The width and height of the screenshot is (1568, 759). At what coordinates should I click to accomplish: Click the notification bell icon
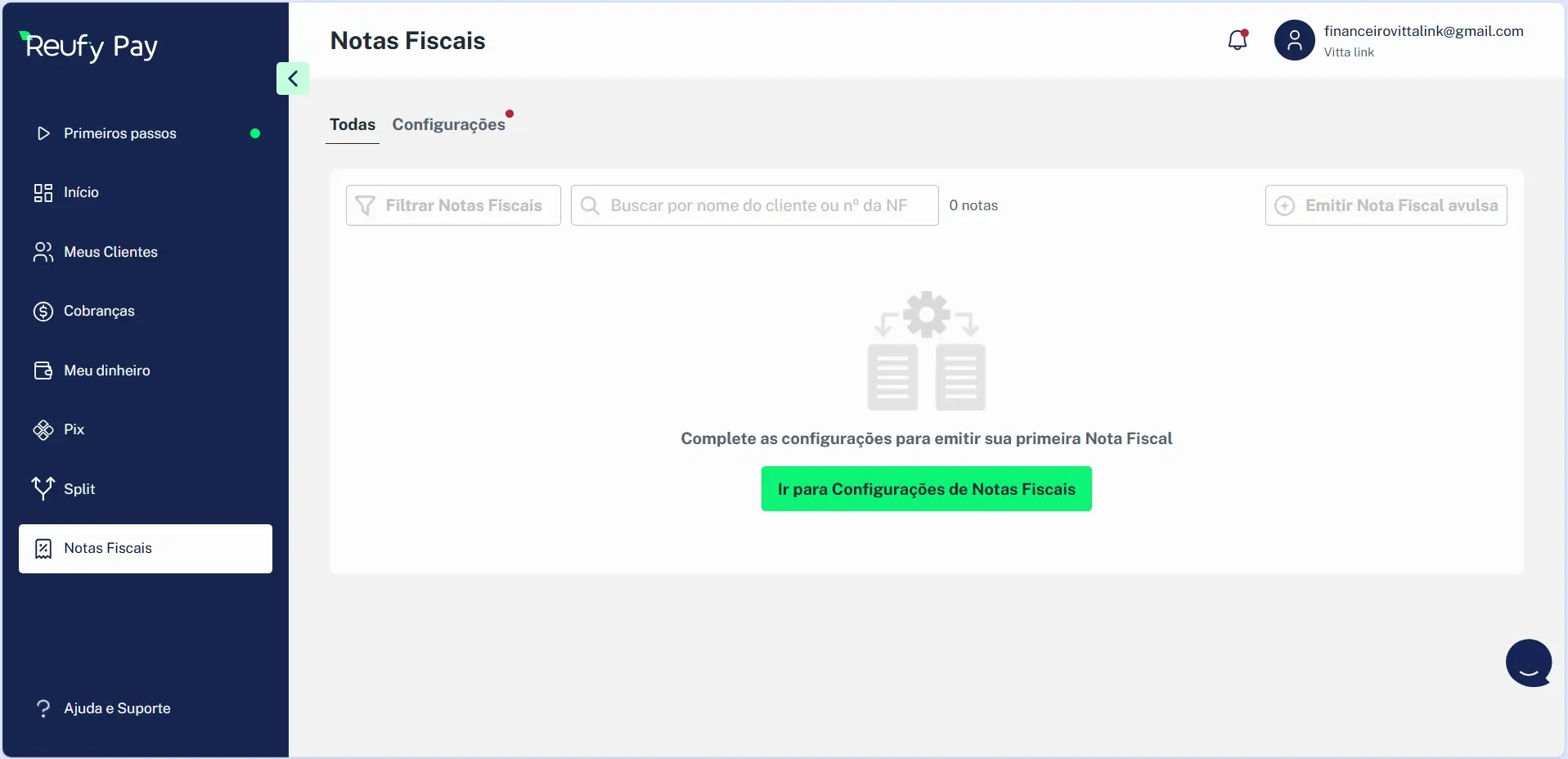[1238, 40]
